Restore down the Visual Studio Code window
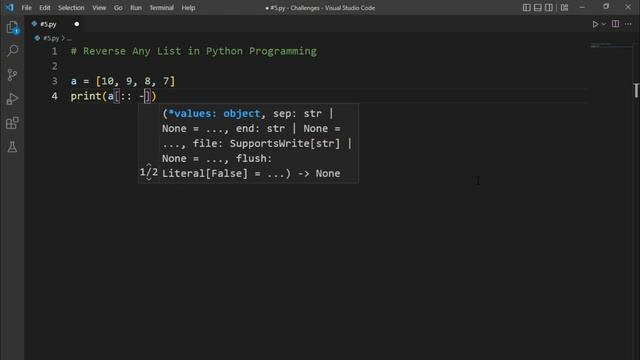The height and width of the screenshot is (360, 640). coord(606,7)
